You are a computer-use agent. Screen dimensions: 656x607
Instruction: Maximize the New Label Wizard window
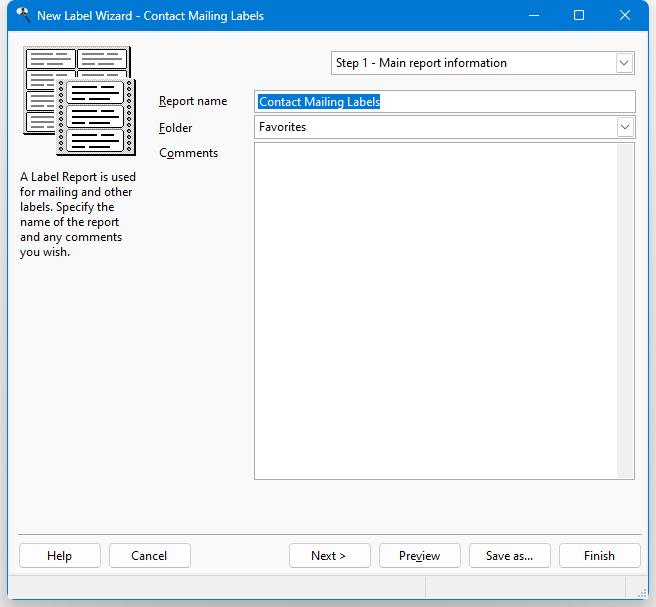point(579,16)
